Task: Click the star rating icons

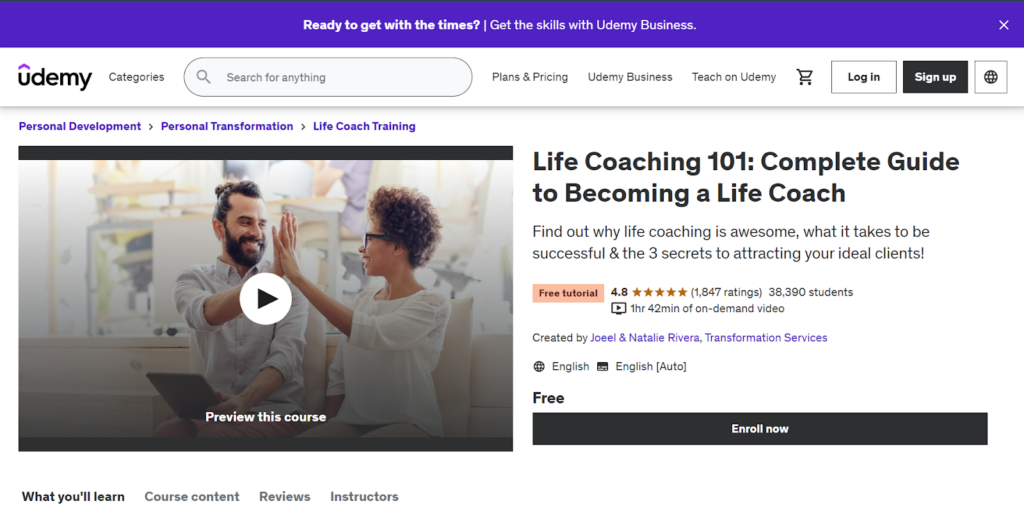Action: (659, 292)
